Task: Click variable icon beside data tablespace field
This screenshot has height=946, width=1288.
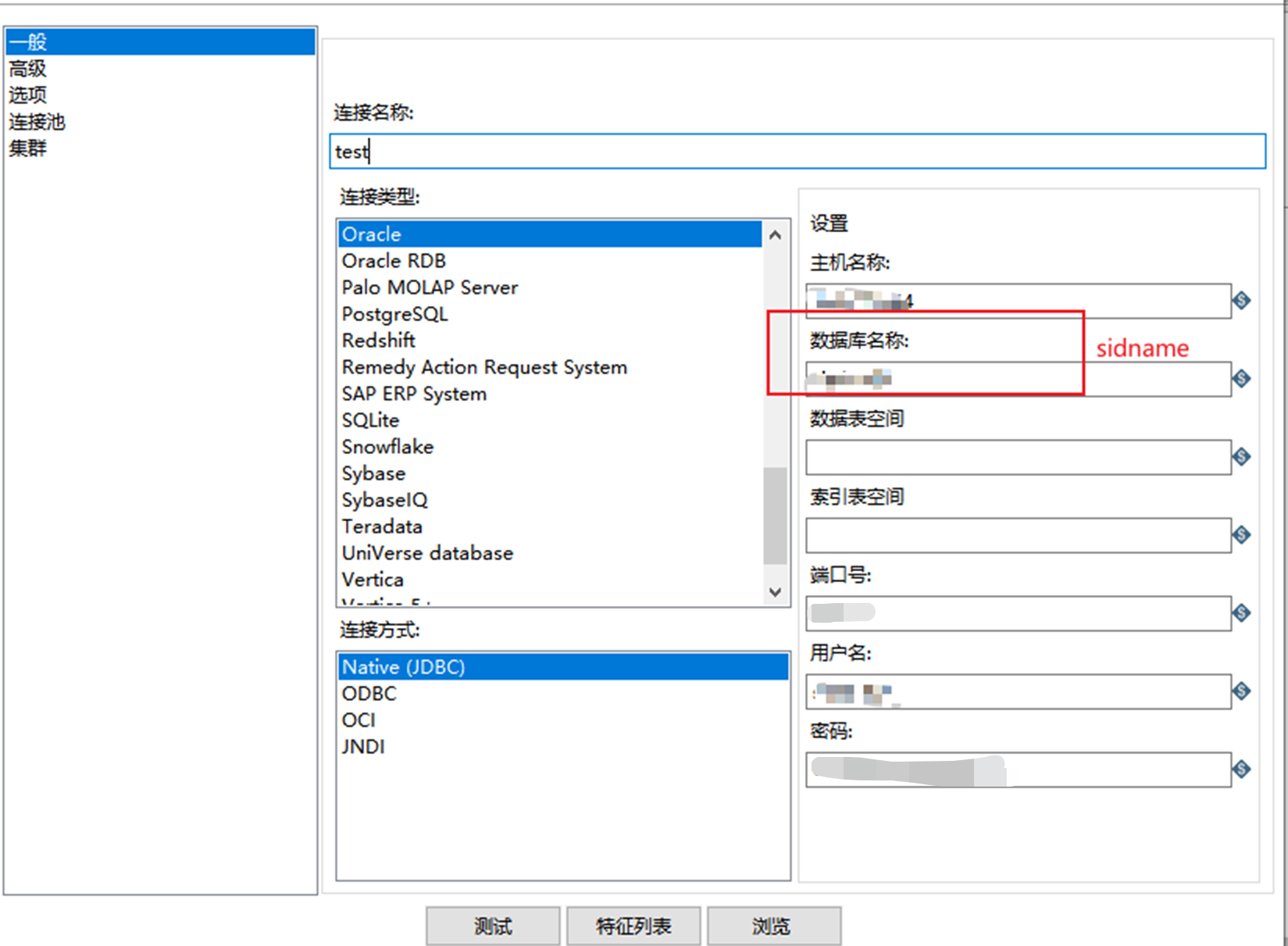Action: (1241, 456)
